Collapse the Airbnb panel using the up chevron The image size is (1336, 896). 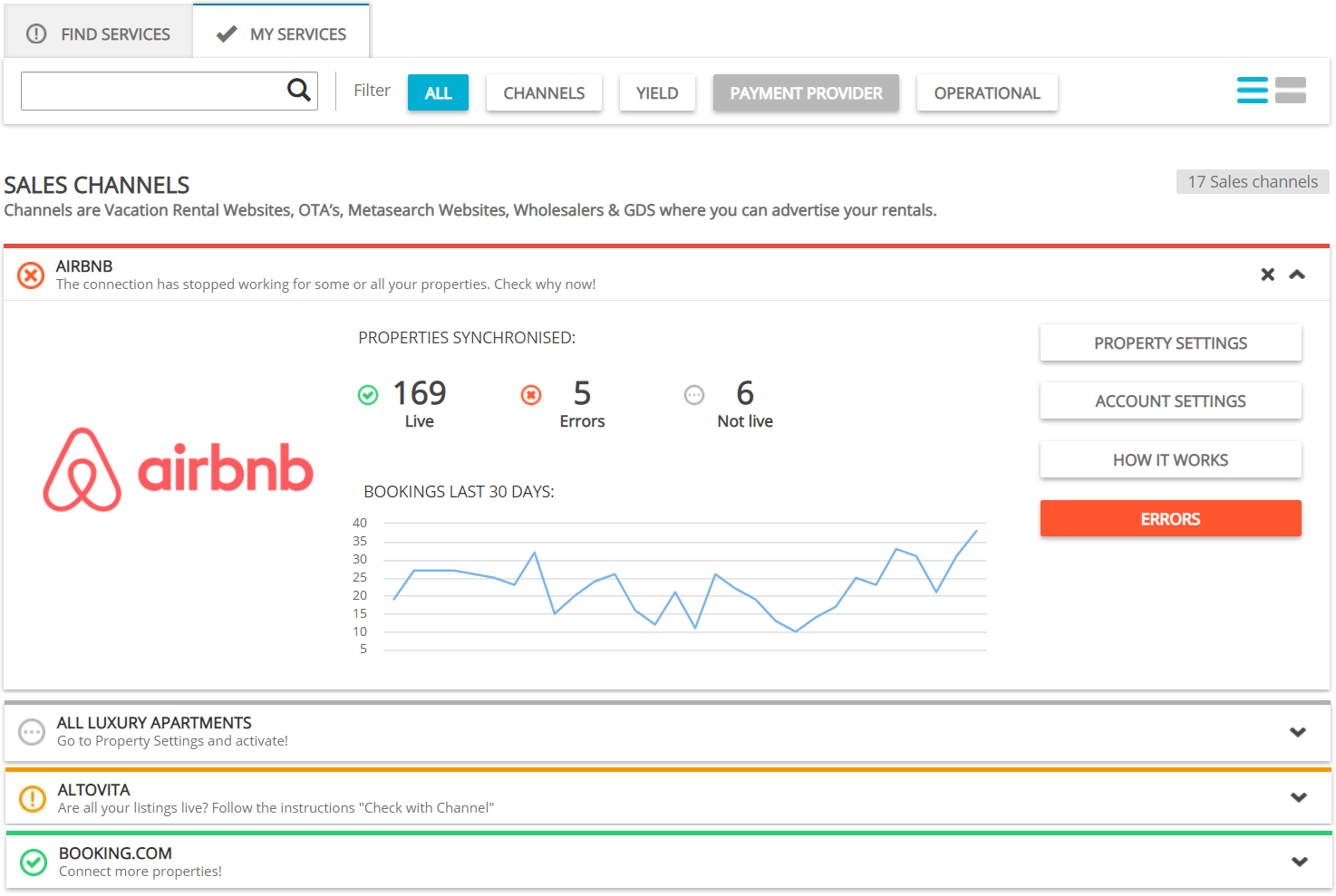1297,275
